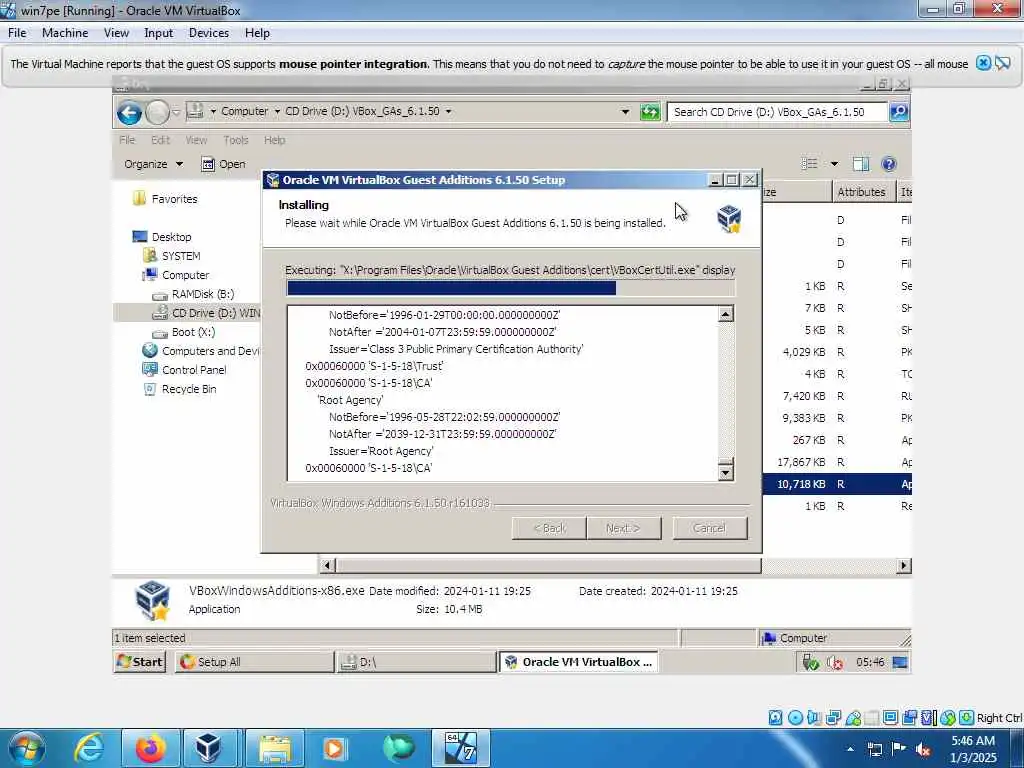Image resolution: width=1024 pixels, height=768 pixels.
Task: Click the install log scroll-up arrow
Action: click(x=726, y=314)
